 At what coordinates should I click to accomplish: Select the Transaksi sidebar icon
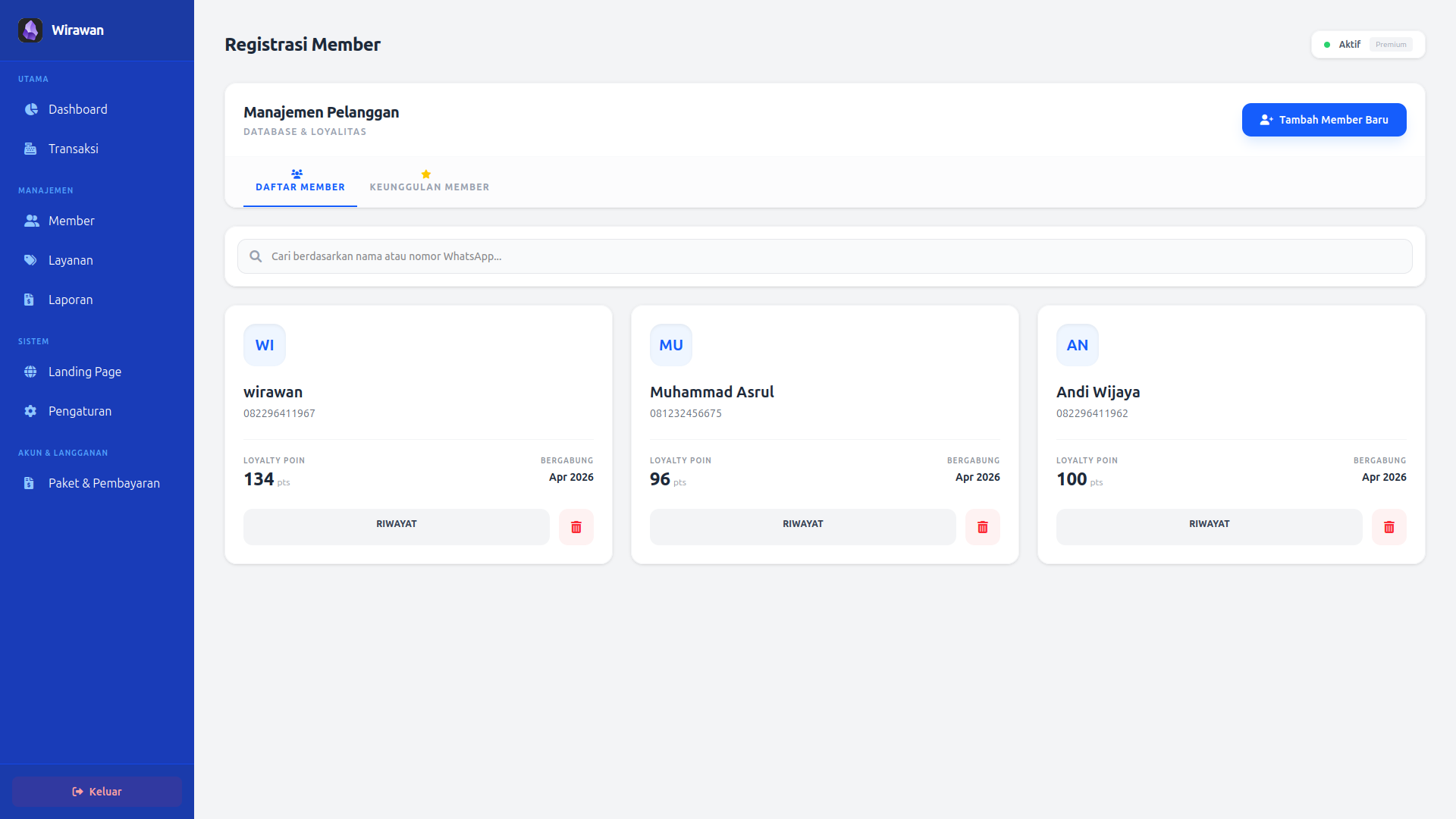tap(30, 149)
